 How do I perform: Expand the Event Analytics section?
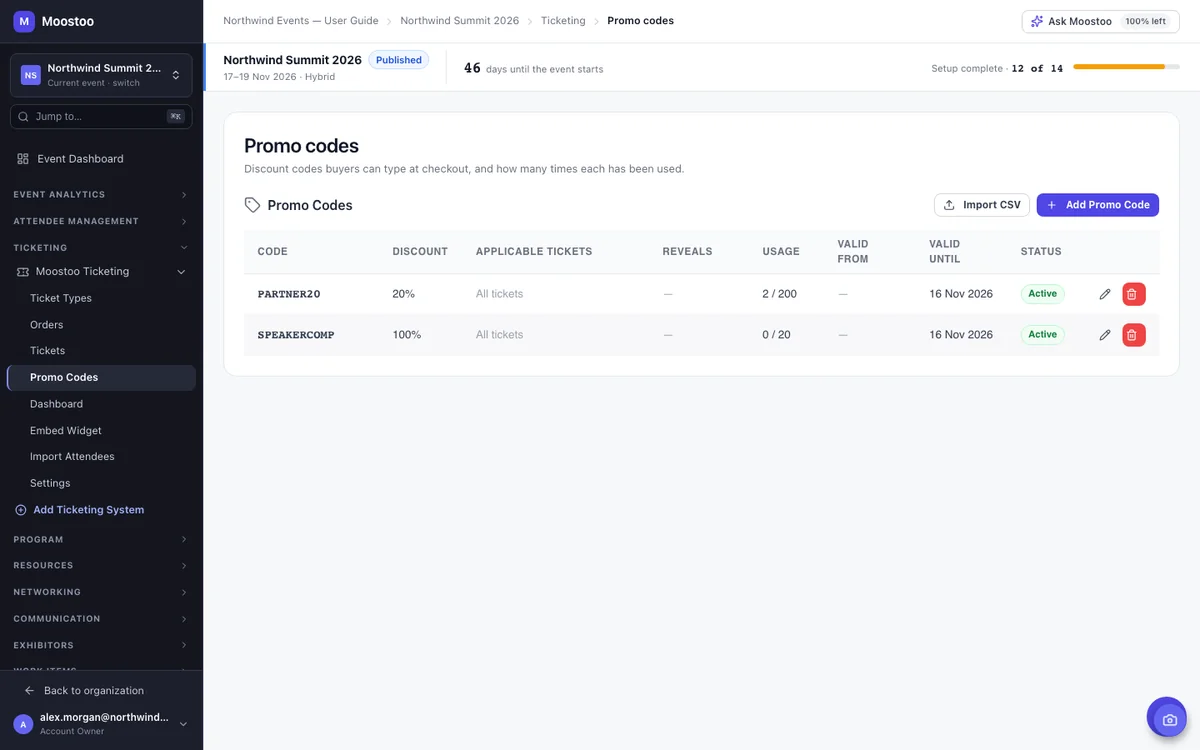pyautogui.click(x=101, y=195)
